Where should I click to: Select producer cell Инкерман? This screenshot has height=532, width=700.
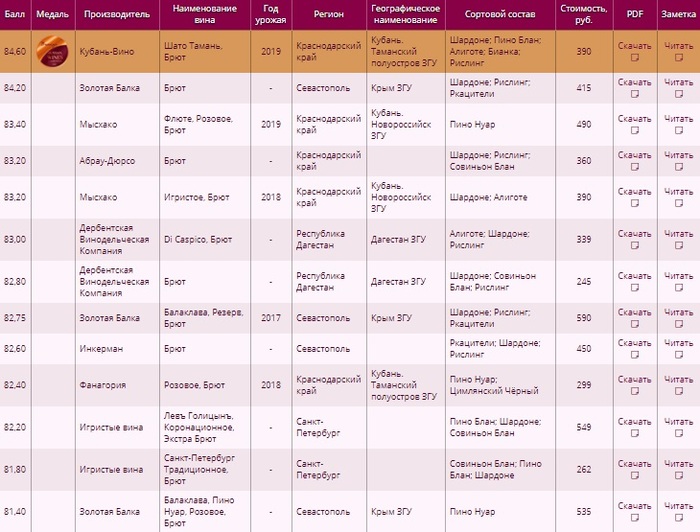pyautogui.click(x=101, y=349)
